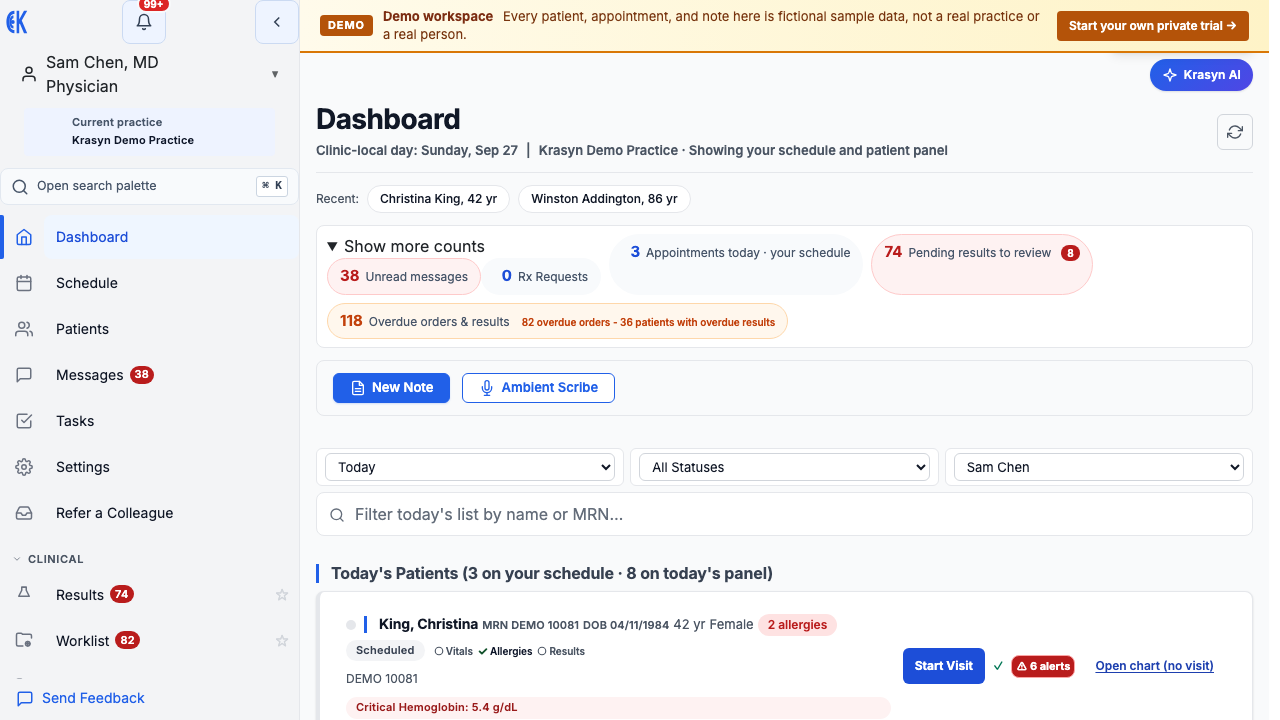Image resolution: width=1280 pixels, height=720 pixels.
Task: Refresh the dashboard using the refresh icon
Action: (x=1235, y=132)
